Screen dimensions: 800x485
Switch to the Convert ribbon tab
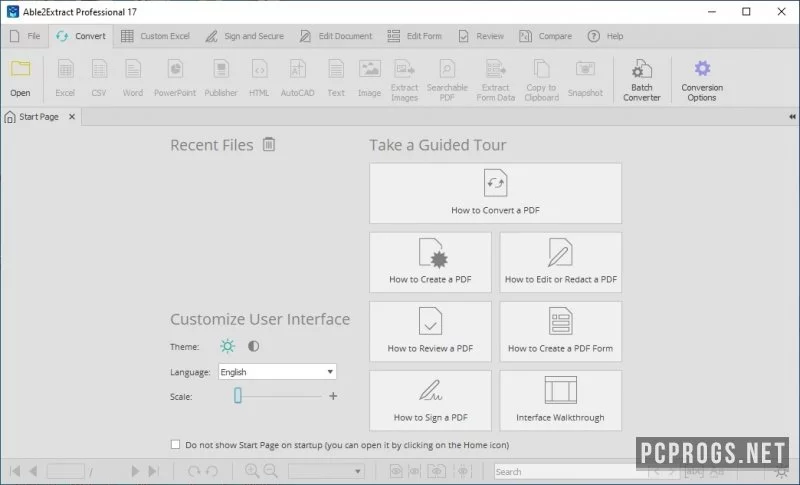click(x=81, y=36)
